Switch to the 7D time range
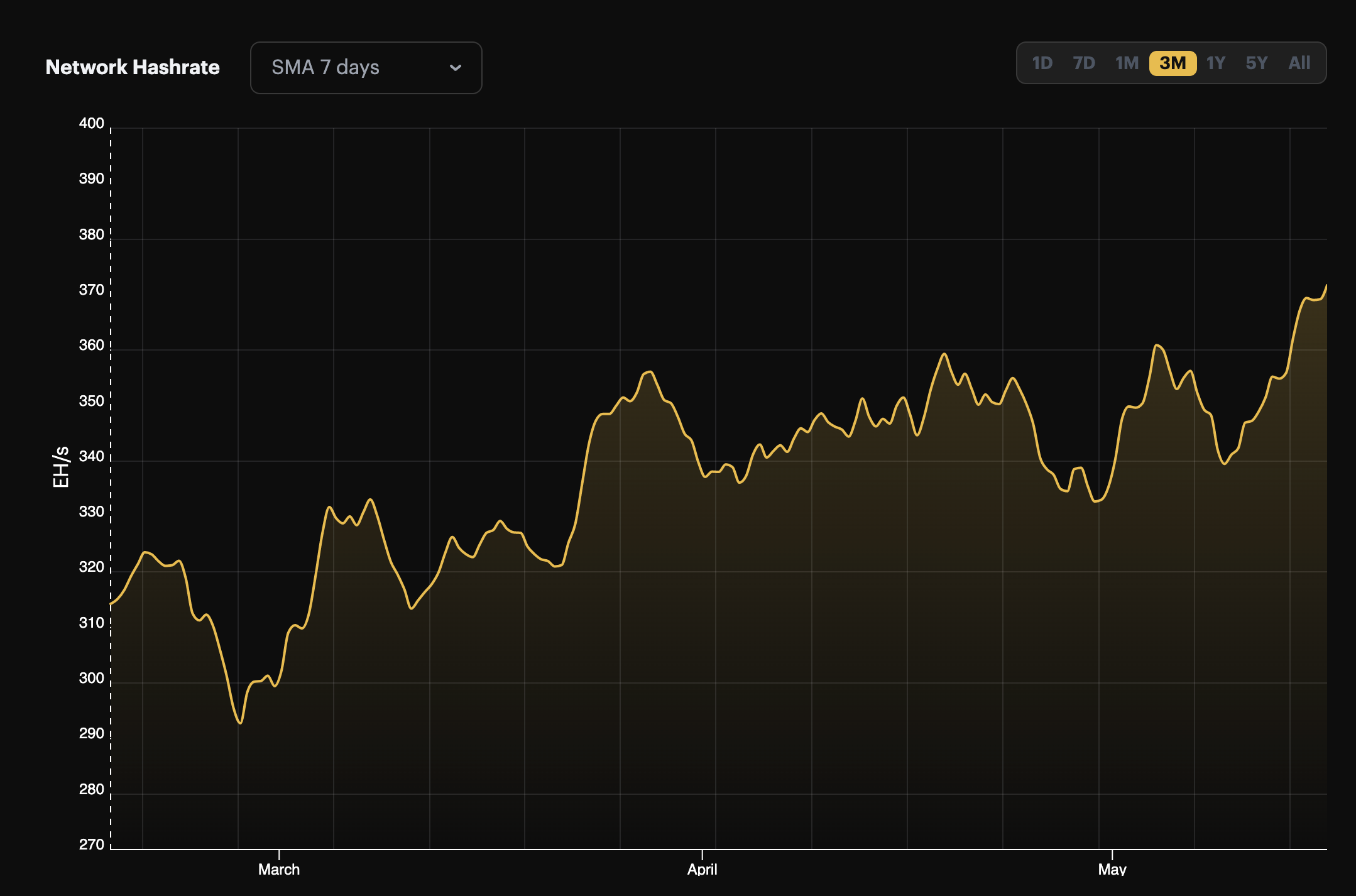 pyautogui.click(x=1084, y=63)
